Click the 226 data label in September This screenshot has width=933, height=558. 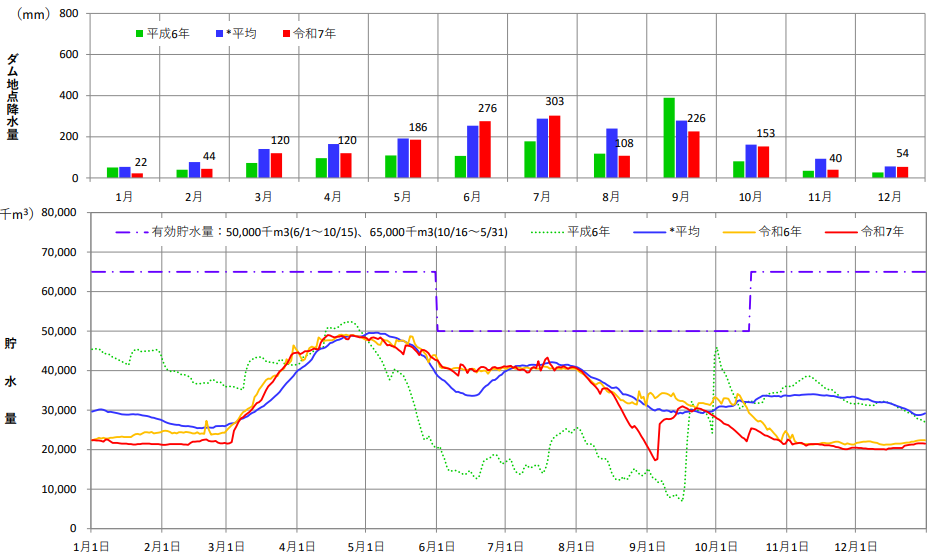[697, 118]
